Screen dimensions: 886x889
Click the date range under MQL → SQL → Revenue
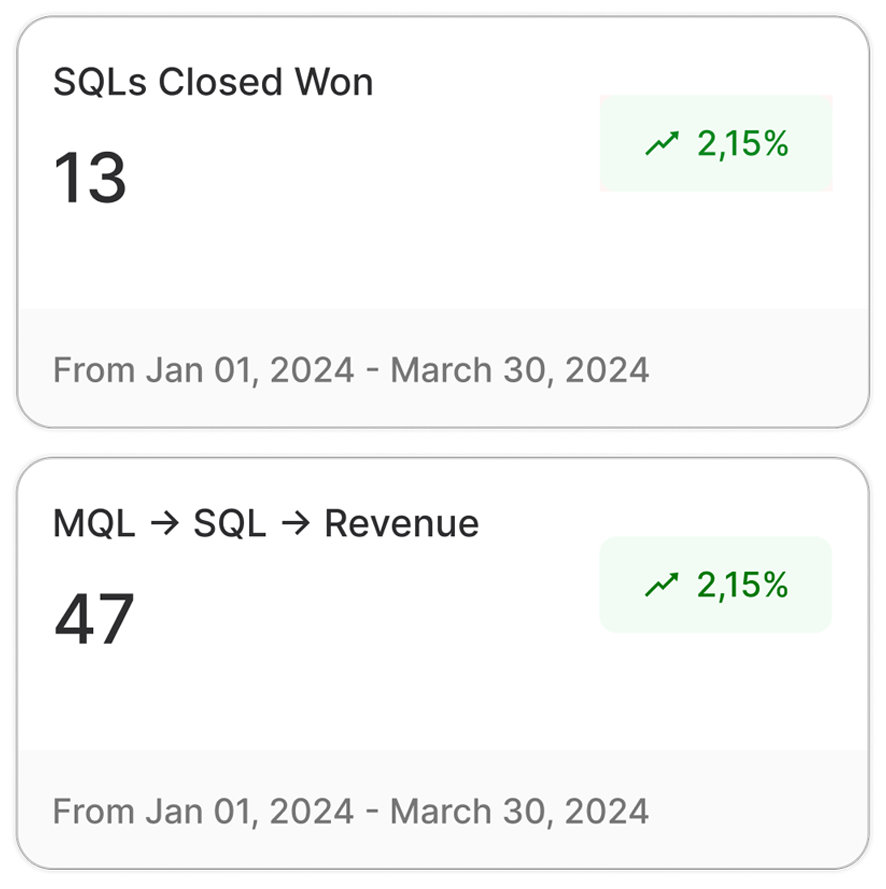pyautogui.click(x=351, y=810)
